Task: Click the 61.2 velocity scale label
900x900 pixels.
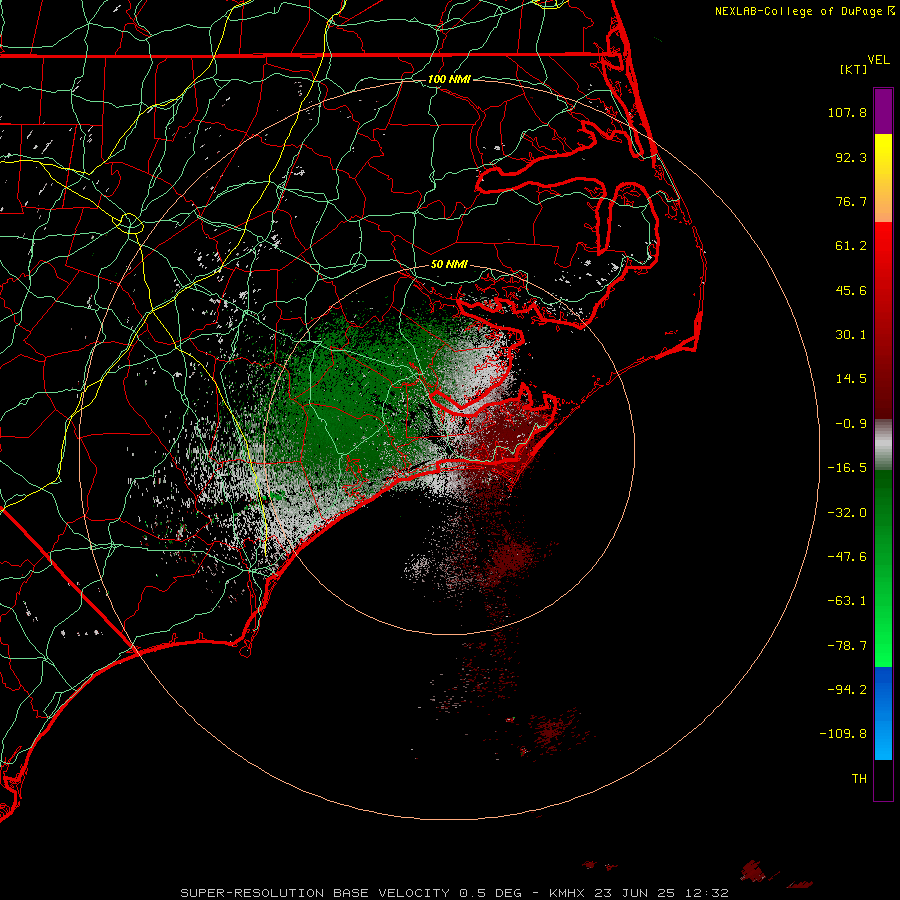Action: 851,246
